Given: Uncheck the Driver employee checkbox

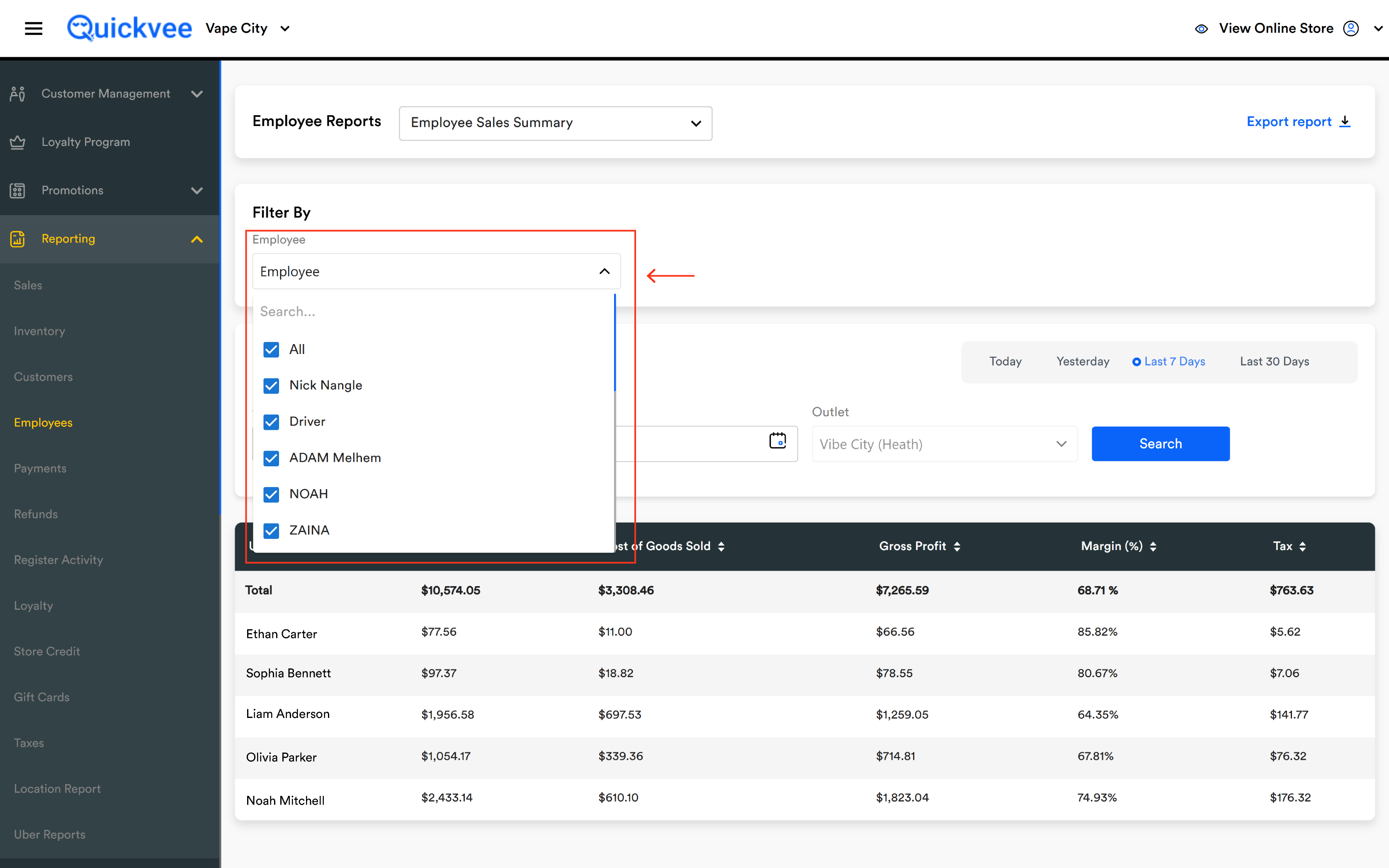Looking at the screenshot, I should (271, 422).
